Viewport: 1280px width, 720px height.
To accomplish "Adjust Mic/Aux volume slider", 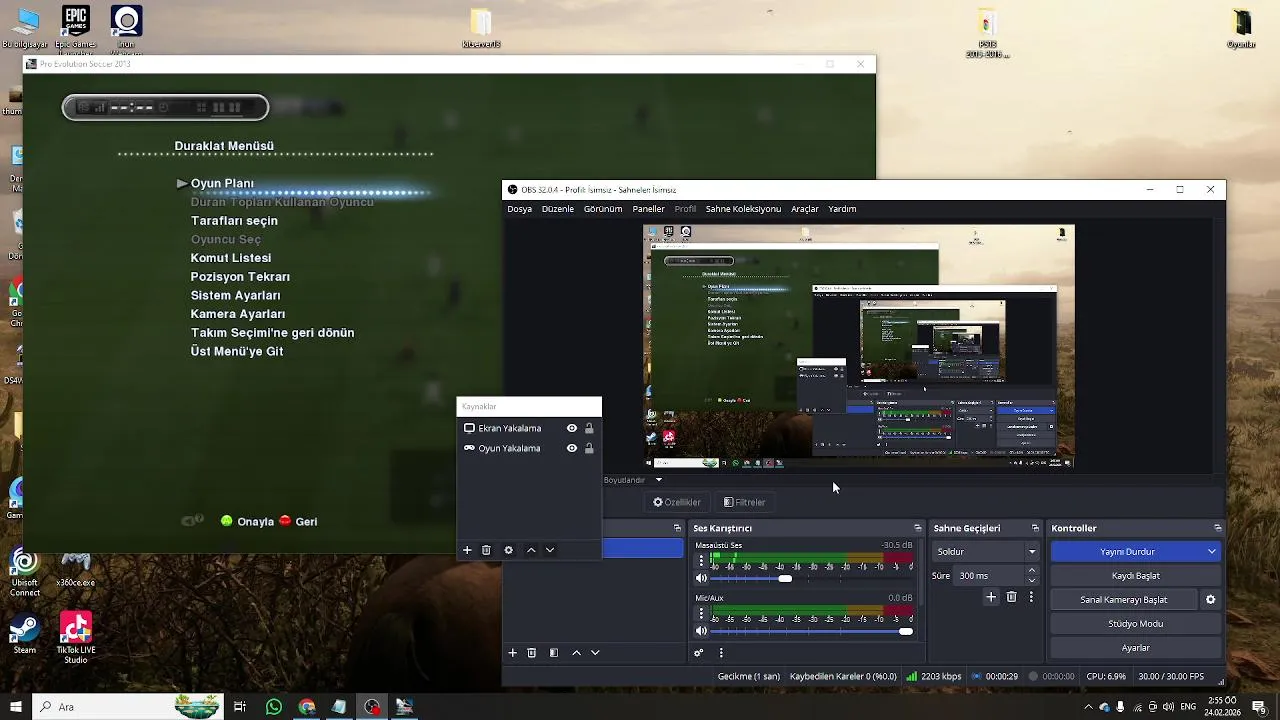I will tap(811, 631).
